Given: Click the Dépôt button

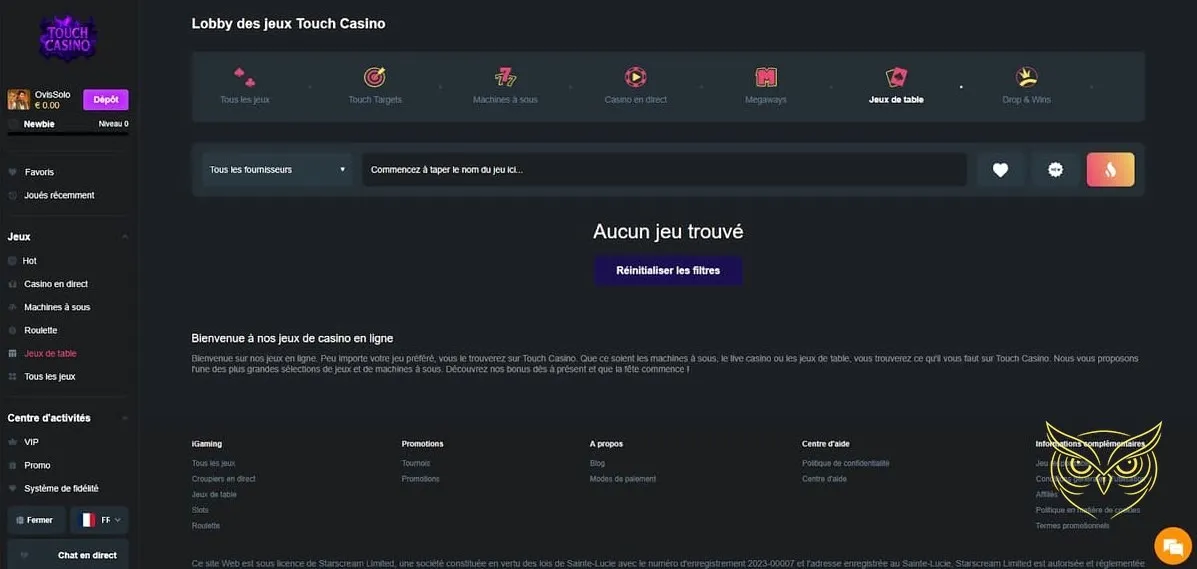Looking at the screenshot, I should [105, 100].
